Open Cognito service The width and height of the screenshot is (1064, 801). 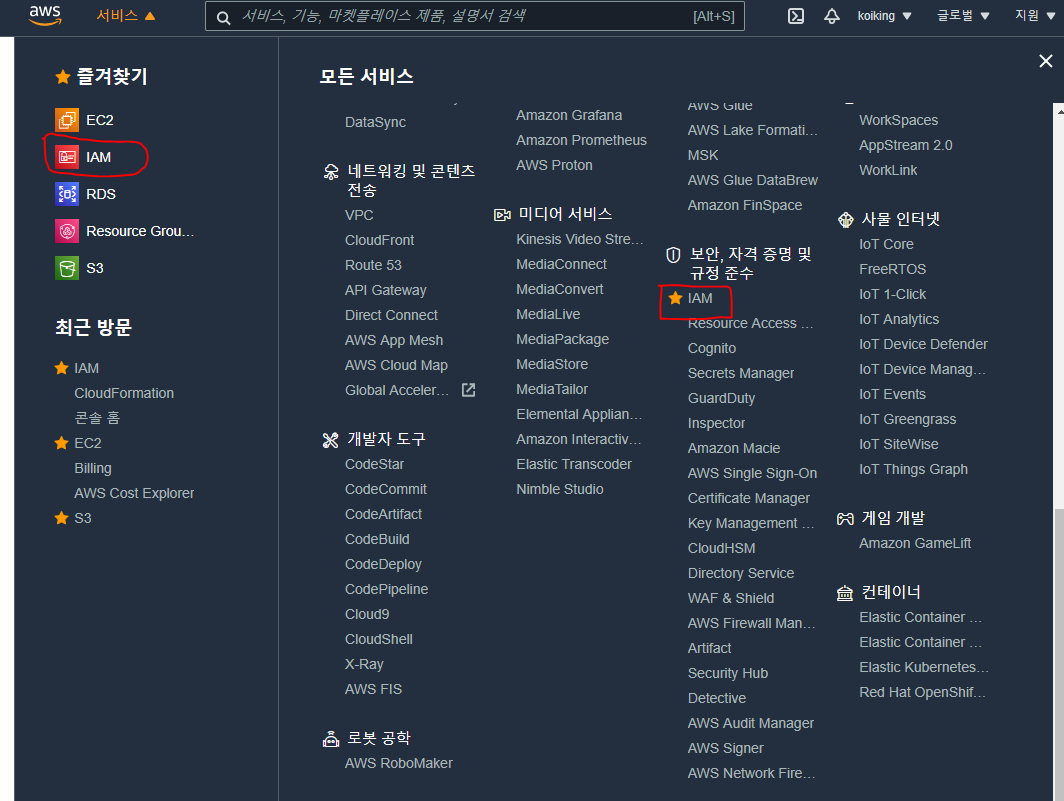[712, 348]
